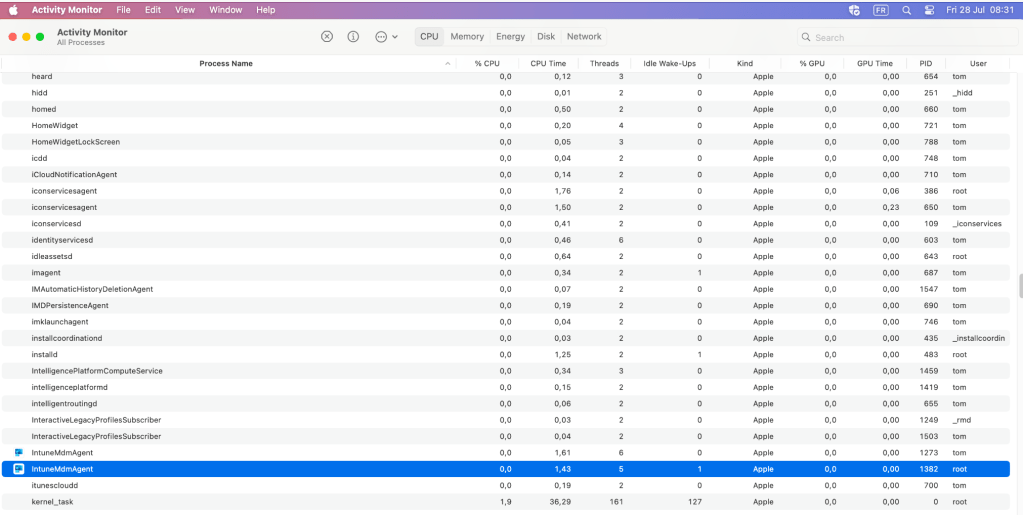The image size is (1023, 515).
Task: Open Control Center in menu bar
Action: 929,10
